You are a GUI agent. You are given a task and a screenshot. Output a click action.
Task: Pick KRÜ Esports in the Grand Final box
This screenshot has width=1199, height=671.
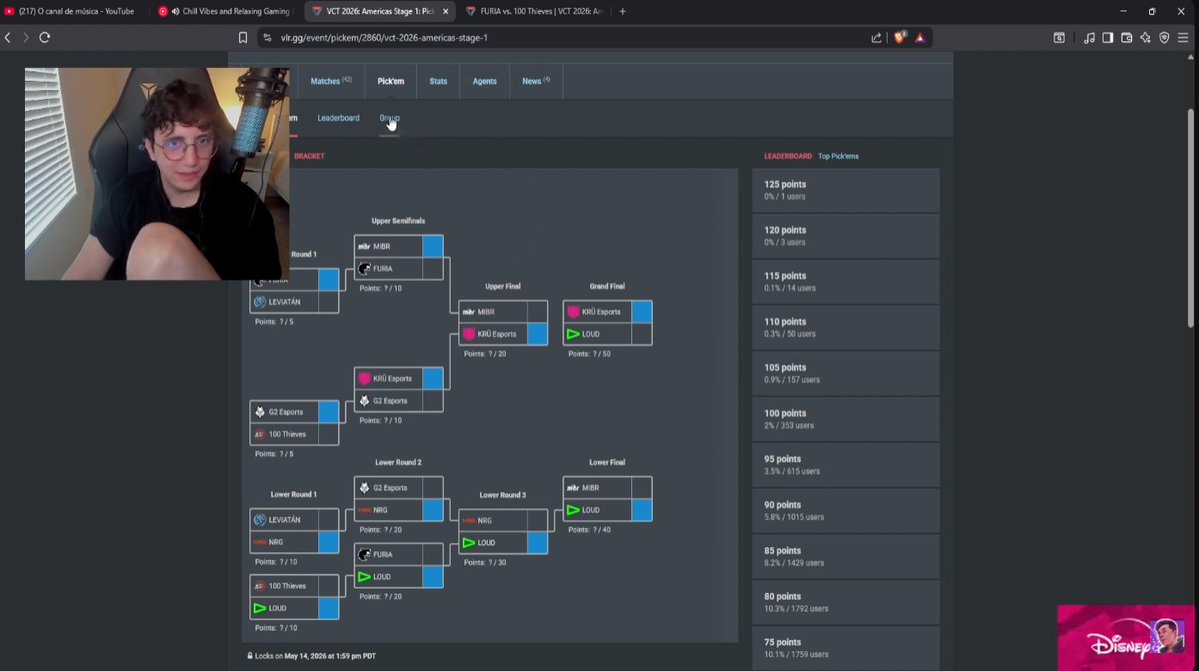point(607,312)
